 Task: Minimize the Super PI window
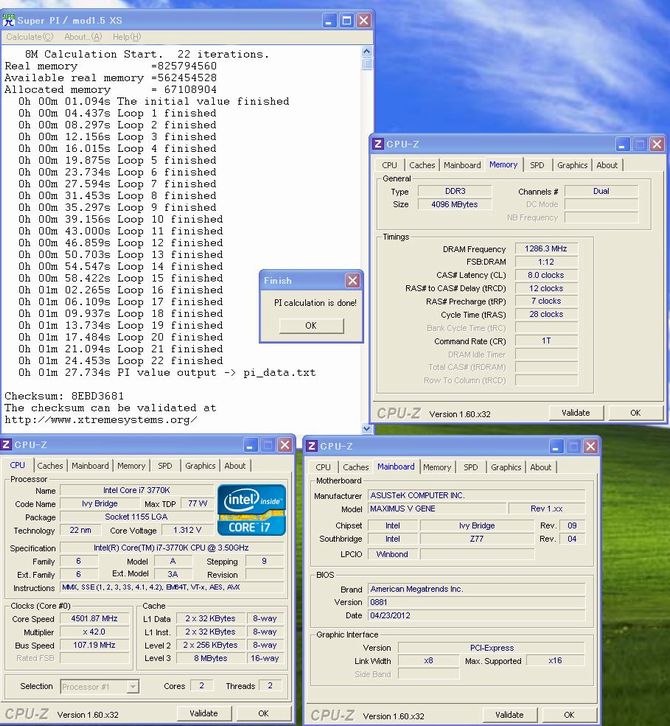coord(329,20)
